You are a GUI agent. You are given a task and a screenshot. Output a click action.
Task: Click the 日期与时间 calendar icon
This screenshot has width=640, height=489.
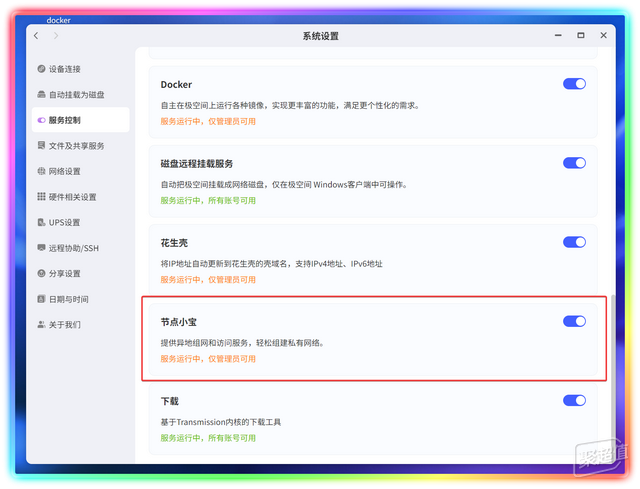click(41, 299)
